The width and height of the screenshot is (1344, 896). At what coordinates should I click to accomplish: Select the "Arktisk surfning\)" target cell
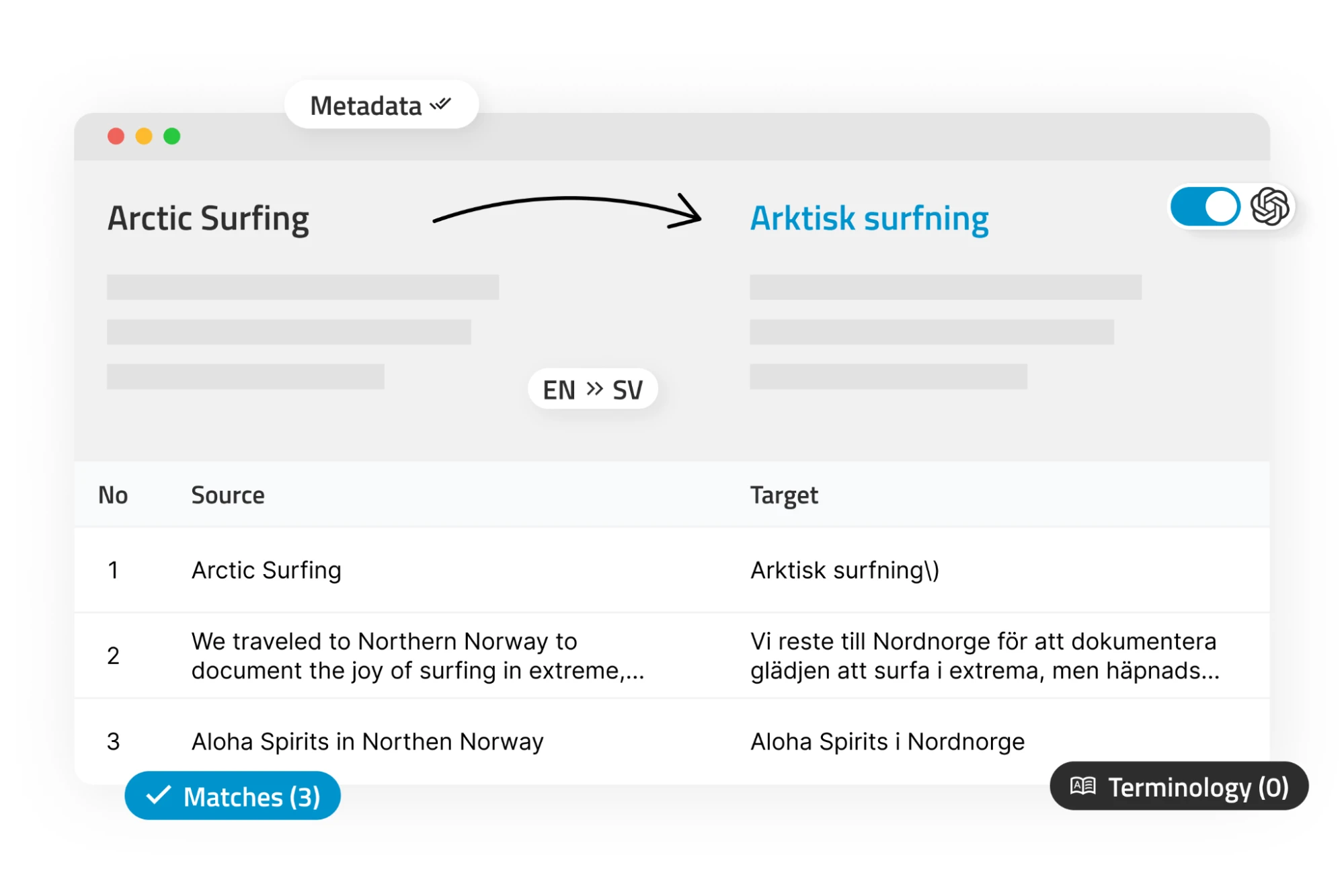point(844,571)
